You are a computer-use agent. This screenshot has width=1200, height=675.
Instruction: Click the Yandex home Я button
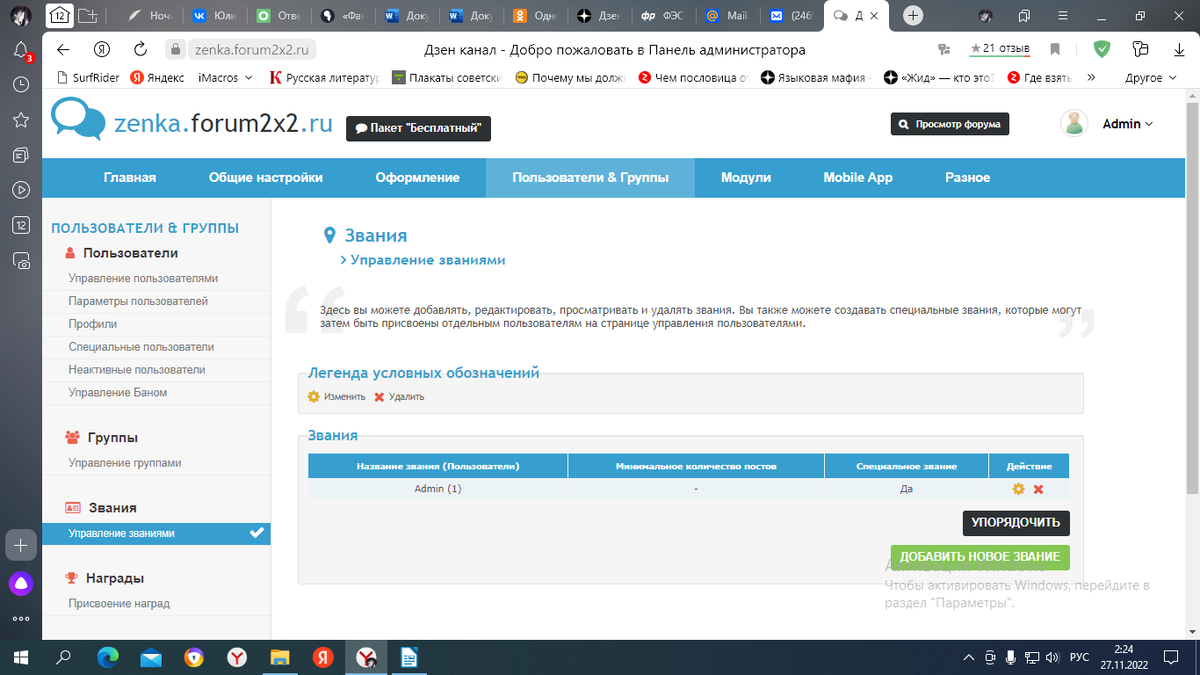click(101, 49)
